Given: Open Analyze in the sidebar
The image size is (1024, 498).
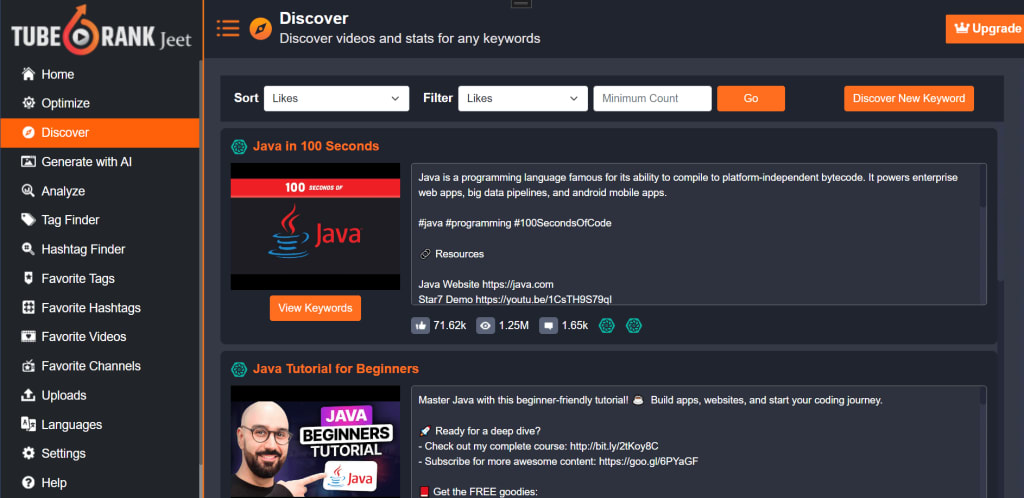Looking at the screenshot, I should click(x=99, y=191).
